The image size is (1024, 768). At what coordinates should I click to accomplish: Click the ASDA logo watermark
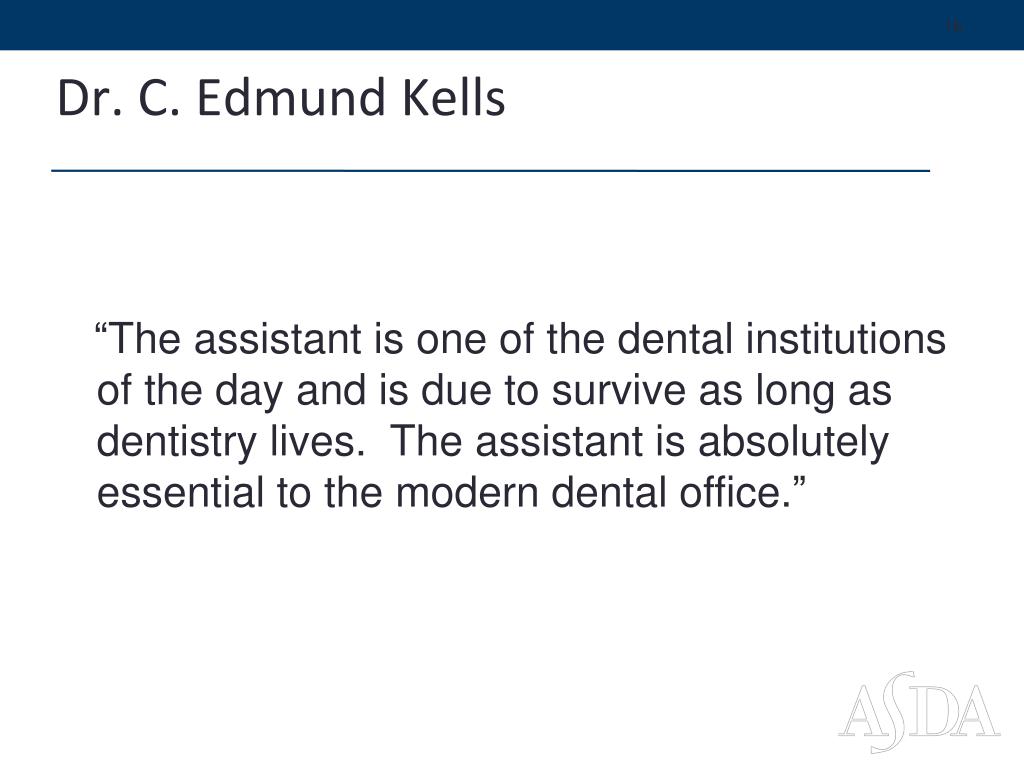click(919, 712)
